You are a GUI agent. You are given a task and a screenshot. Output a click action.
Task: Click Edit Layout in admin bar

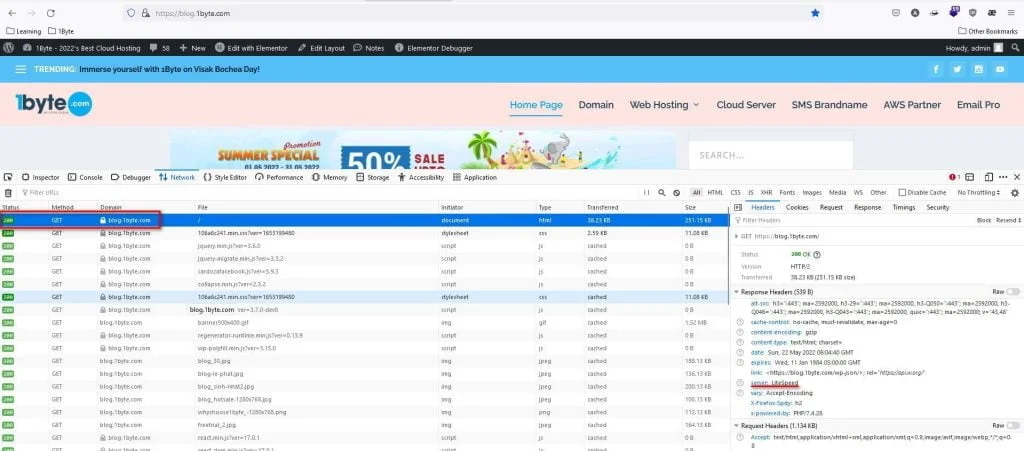click(x=321, y=48)
